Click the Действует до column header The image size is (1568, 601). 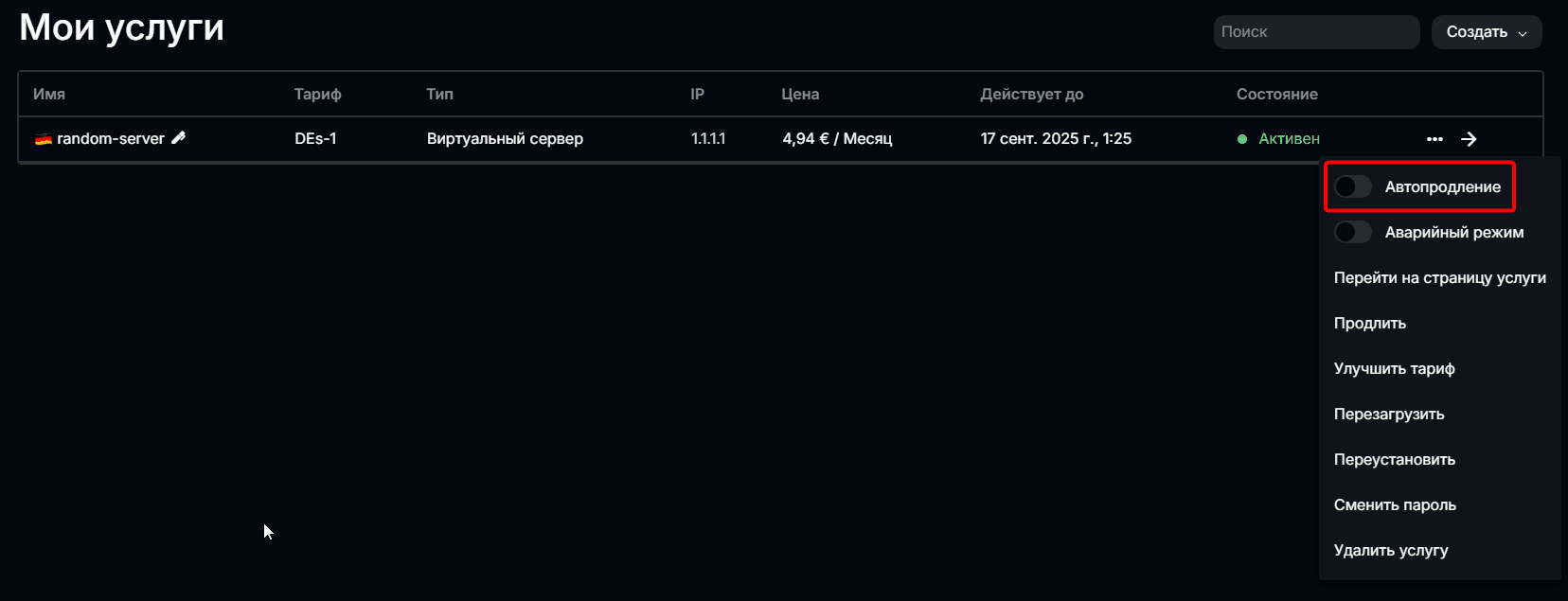click(1031, 94)
